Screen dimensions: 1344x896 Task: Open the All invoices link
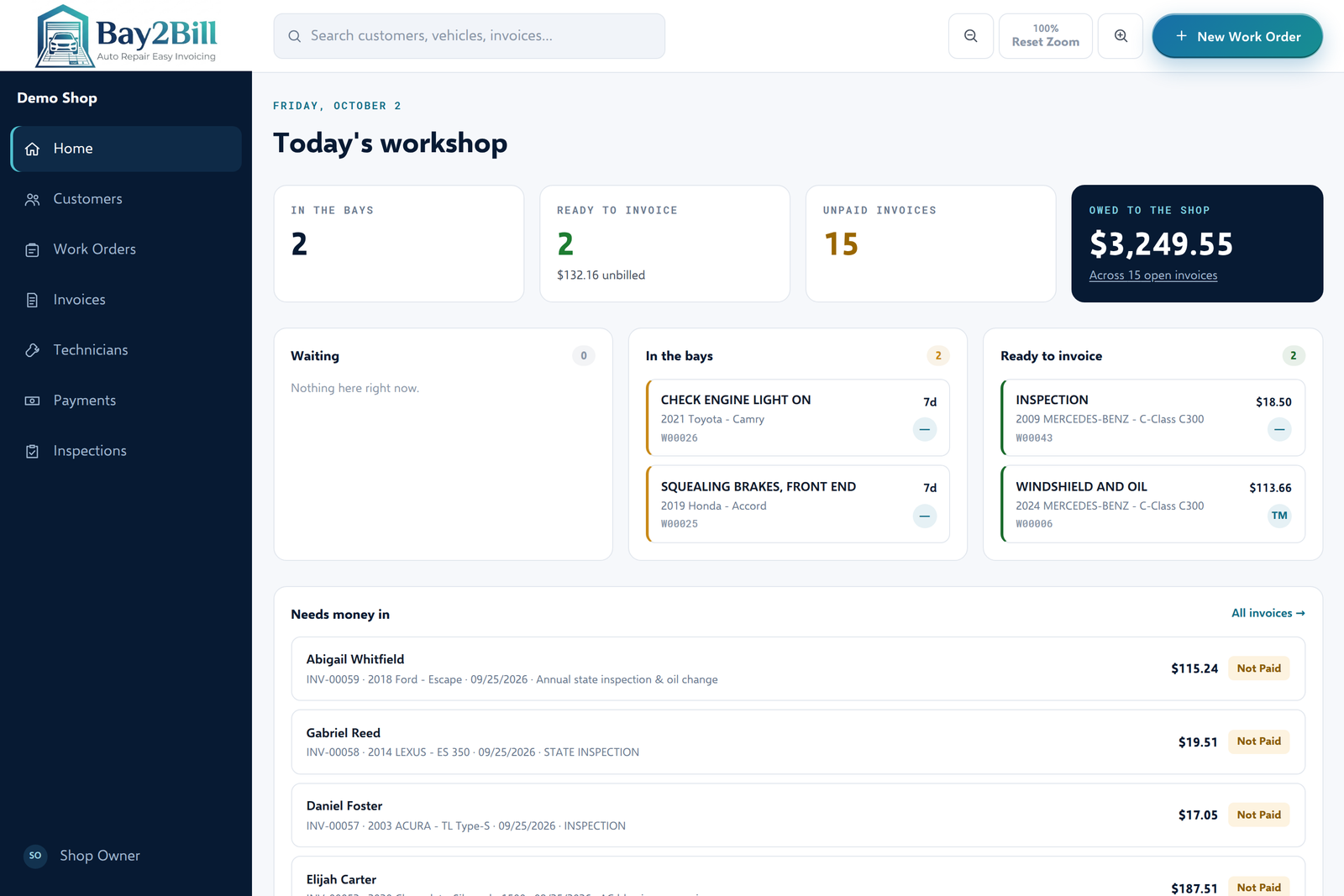pyautogui.click(x=1268, y=613)
